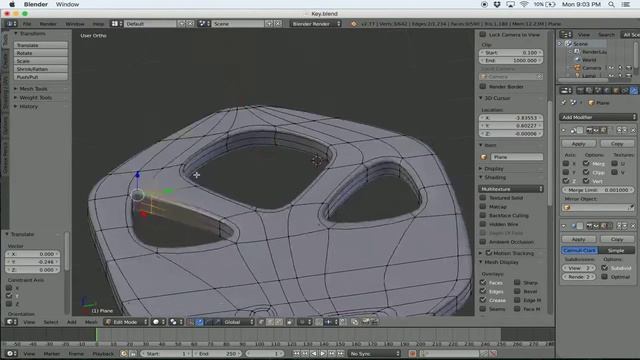This screenshot has width=640, height=360.
Task: Click the Rotate tool button
Action: click(x=41, y=53)
